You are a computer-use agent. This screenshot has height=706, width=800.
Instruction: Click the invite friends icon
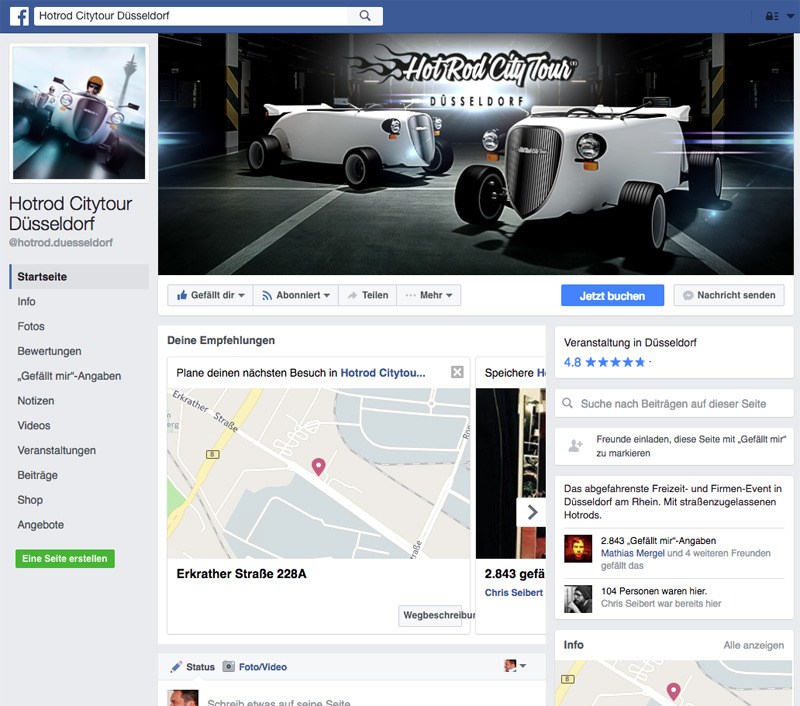575,446
